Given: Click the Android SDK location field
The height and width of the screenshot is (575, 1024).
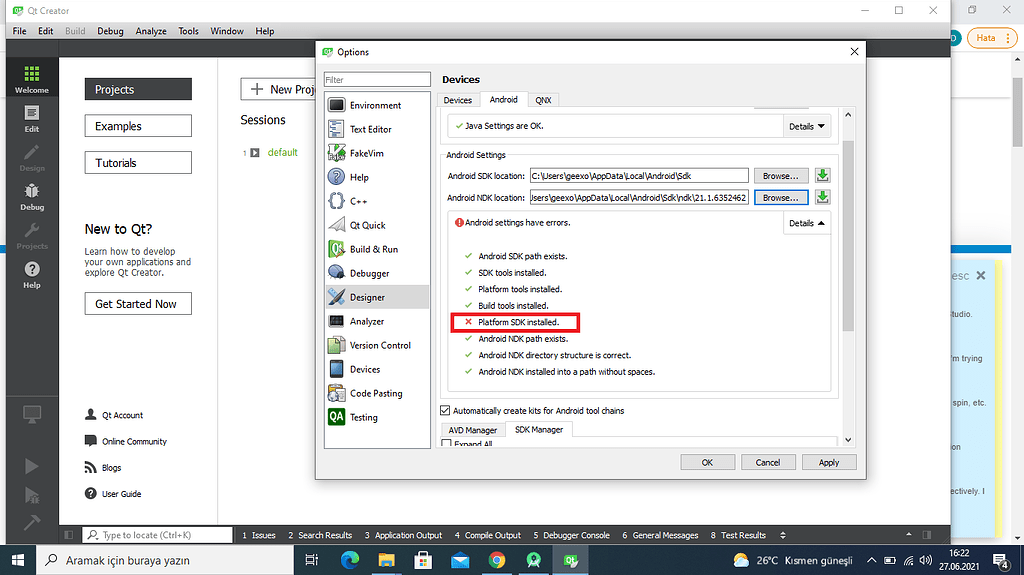Looking at the screenshot, I should (x=639, y=176).
